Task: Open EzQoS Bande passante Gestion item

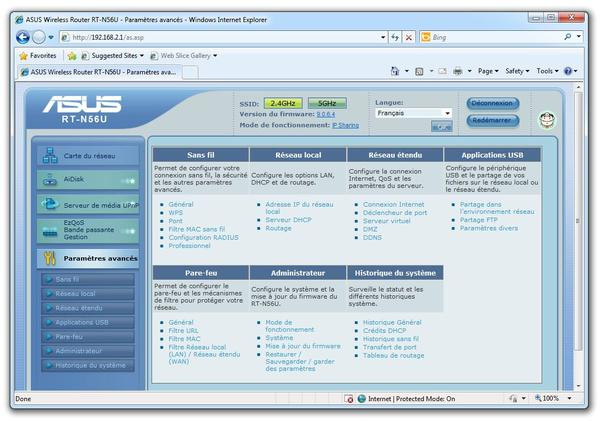Action: 88,230
